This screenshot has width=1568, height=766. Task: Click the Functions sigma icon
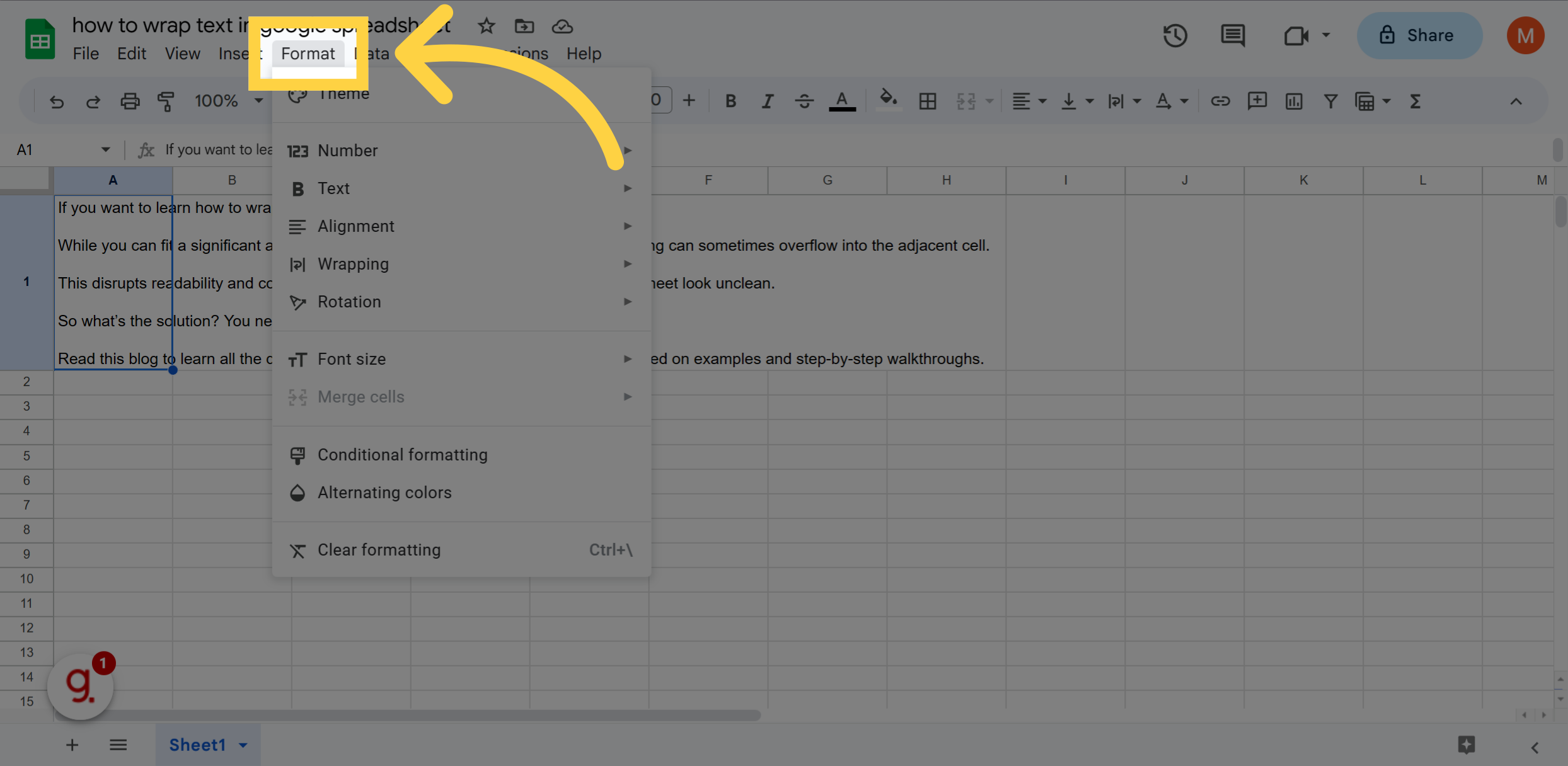pos(1415,101)
